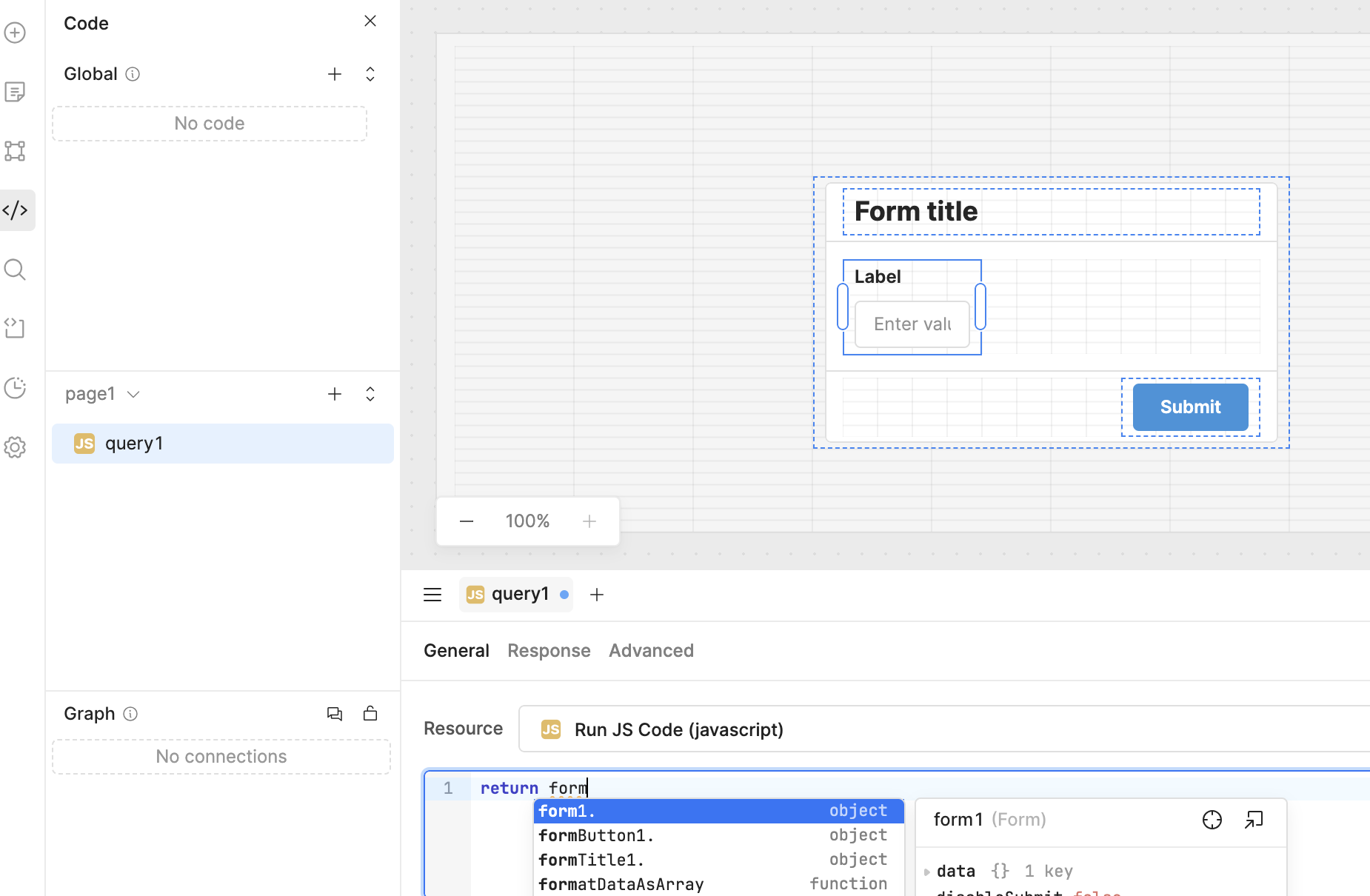Add new Global code with plus icon

tap(335, 74)
